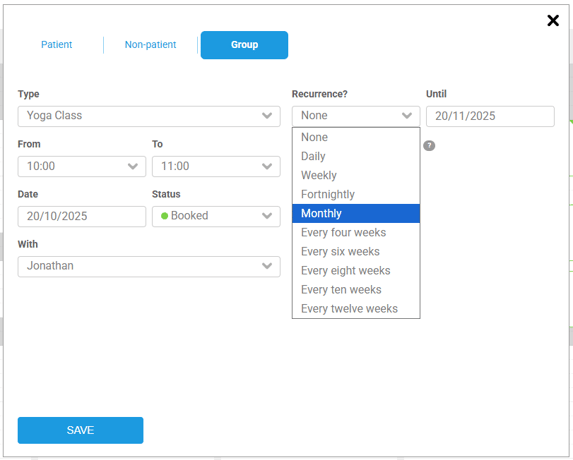Open the Type dropdown showing Yoga Class

pyautogui.click(x=149, y=116)
